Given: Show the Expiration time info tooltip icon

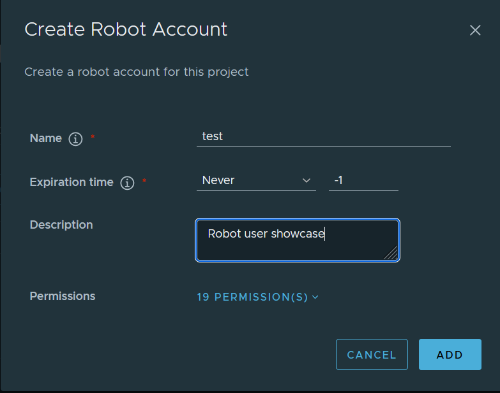Looking at the screenshot, I should tap(127, 183).
